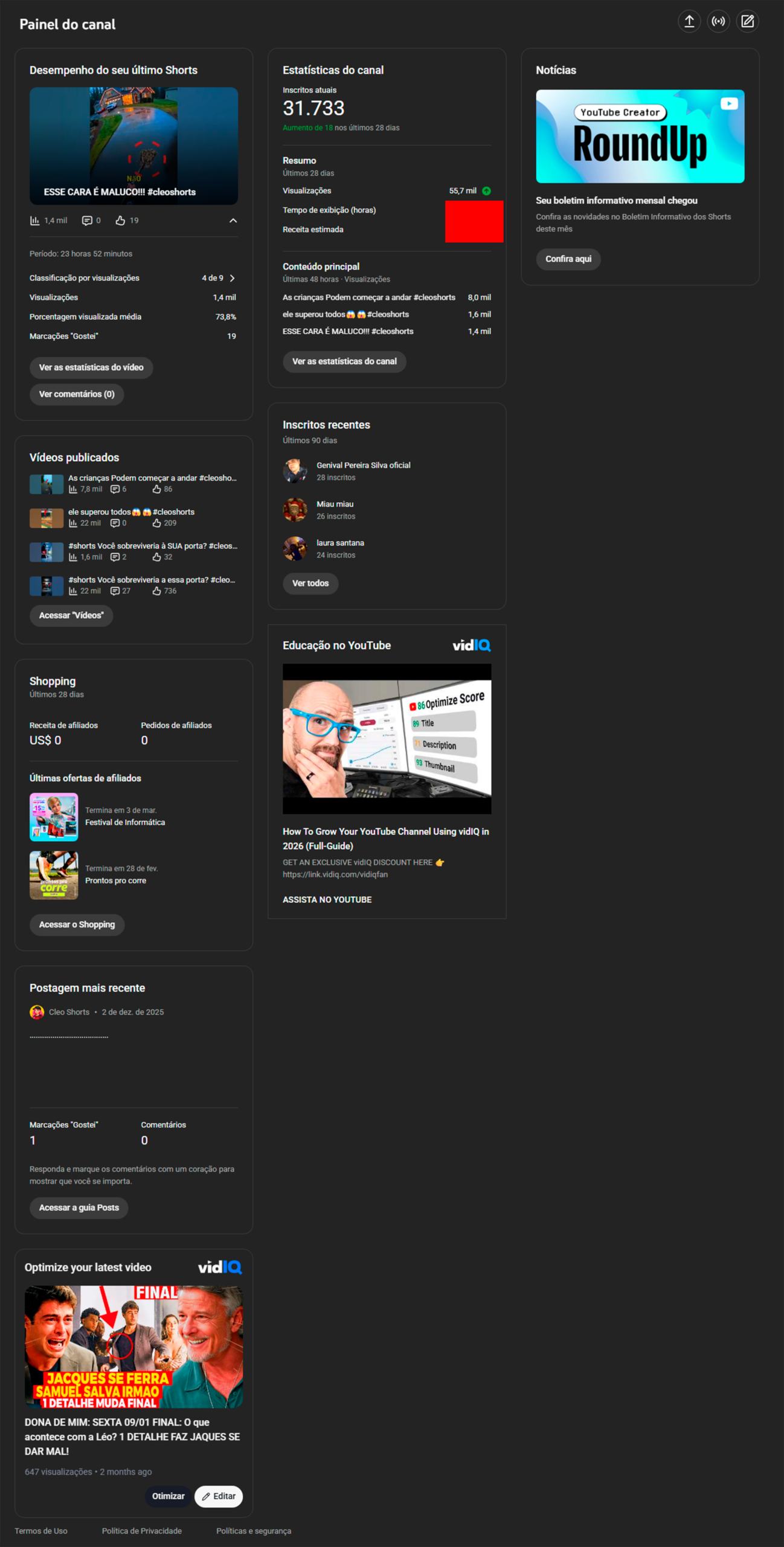This screenshot has width=784, height=1547.
Task: Click thumbnail of 'Você sobreviveria à SUA porta?' video
Action: [47, 551]
